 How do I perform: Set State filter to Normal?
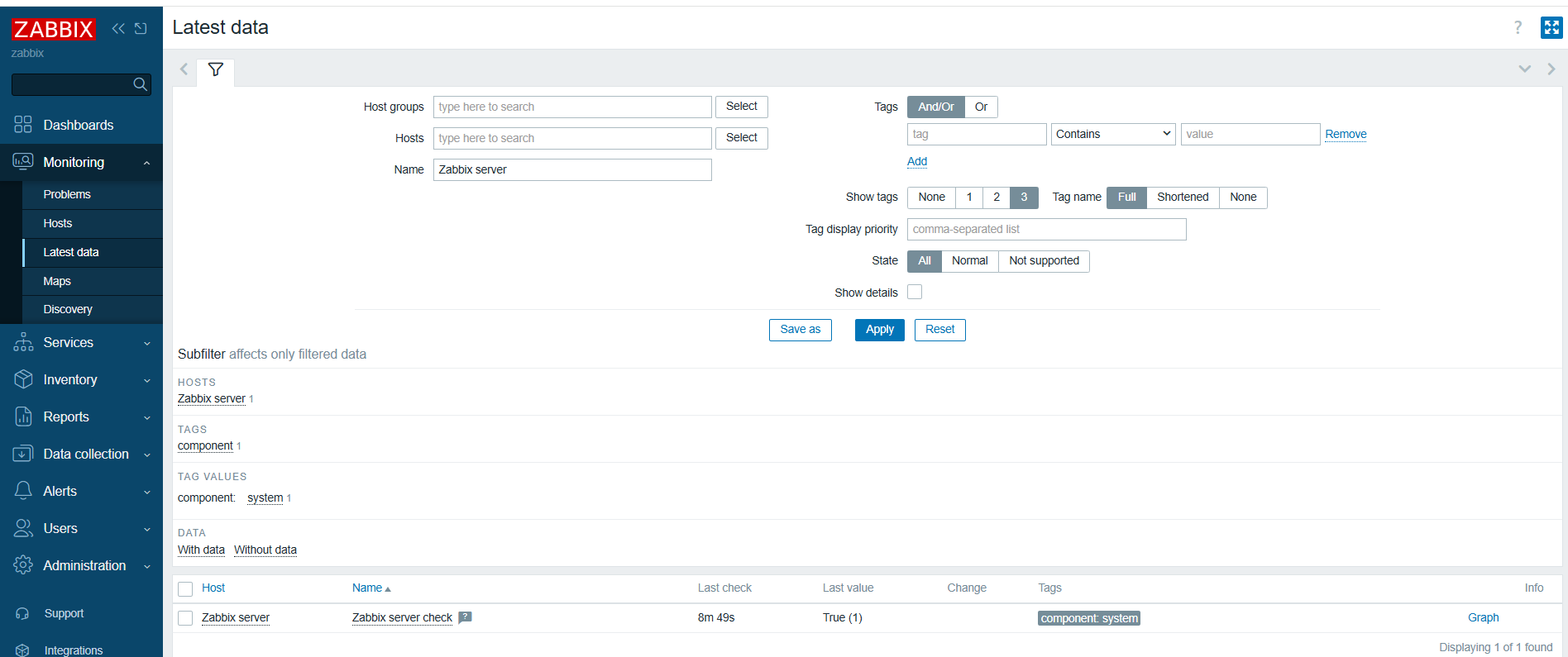(970, 260)
